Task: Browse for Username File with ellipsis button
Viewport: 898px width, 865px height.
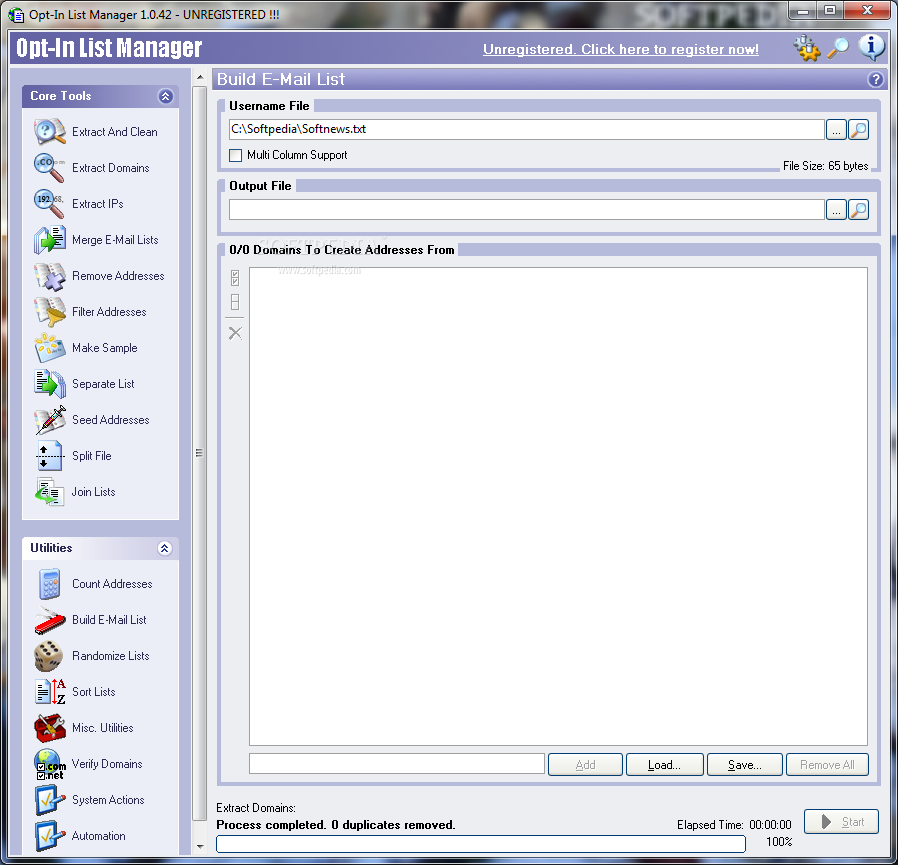Action: point(836,130)
